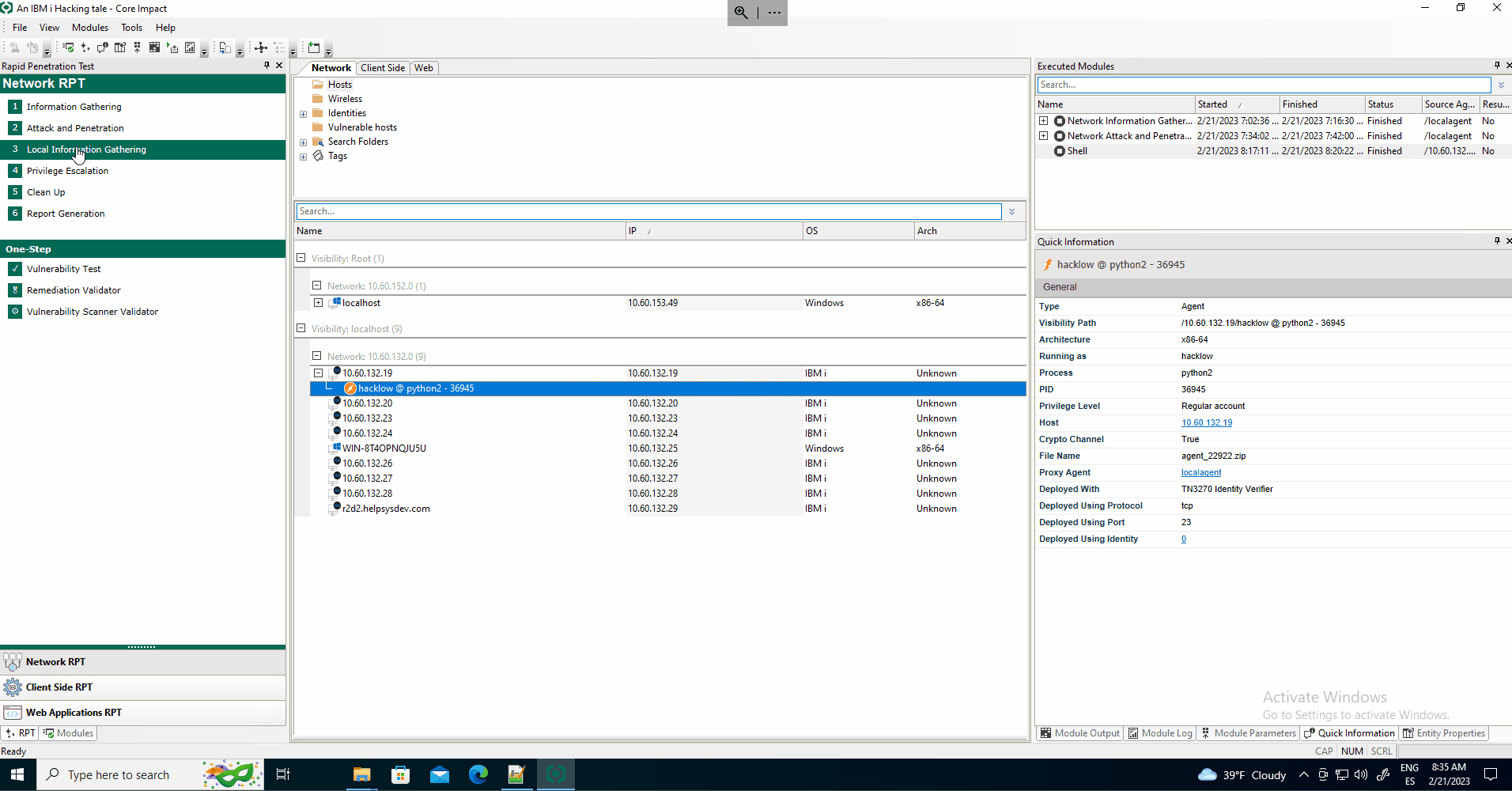Open the 10.60.132.19 host link
Viewport: 1512px width, 791px height.
(x=1207, y=422)
